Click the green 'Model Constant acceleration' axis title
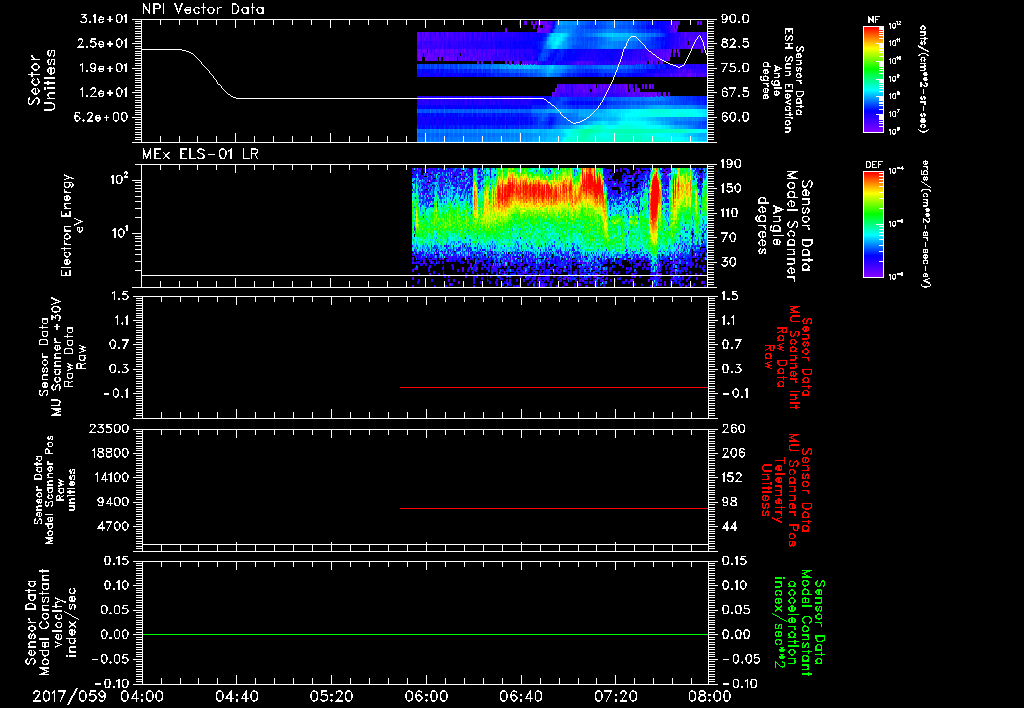Image resolution: width=1024 pixels, height=708 pixels. click(799, 623)
